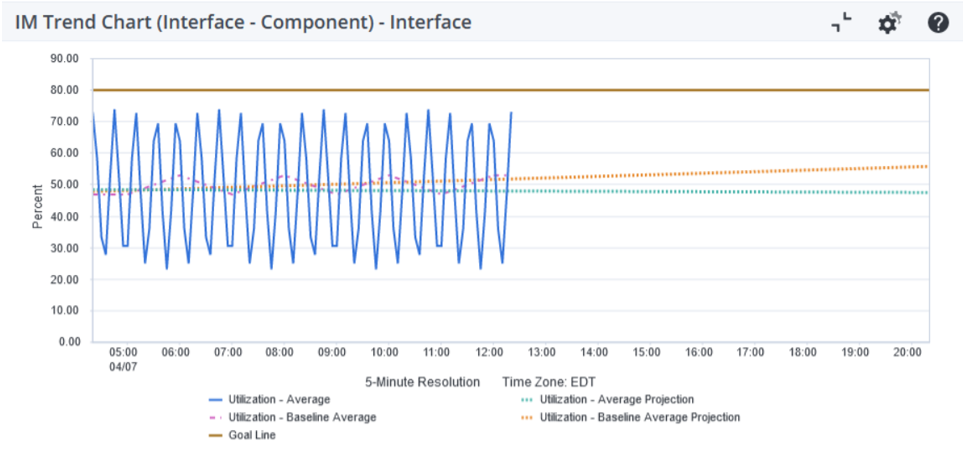The width and height of the screenshot is (963, 463).
Task: Hide "Utilization - Baseline Average Projection" legend label
Action: click(x=640, y=417)
